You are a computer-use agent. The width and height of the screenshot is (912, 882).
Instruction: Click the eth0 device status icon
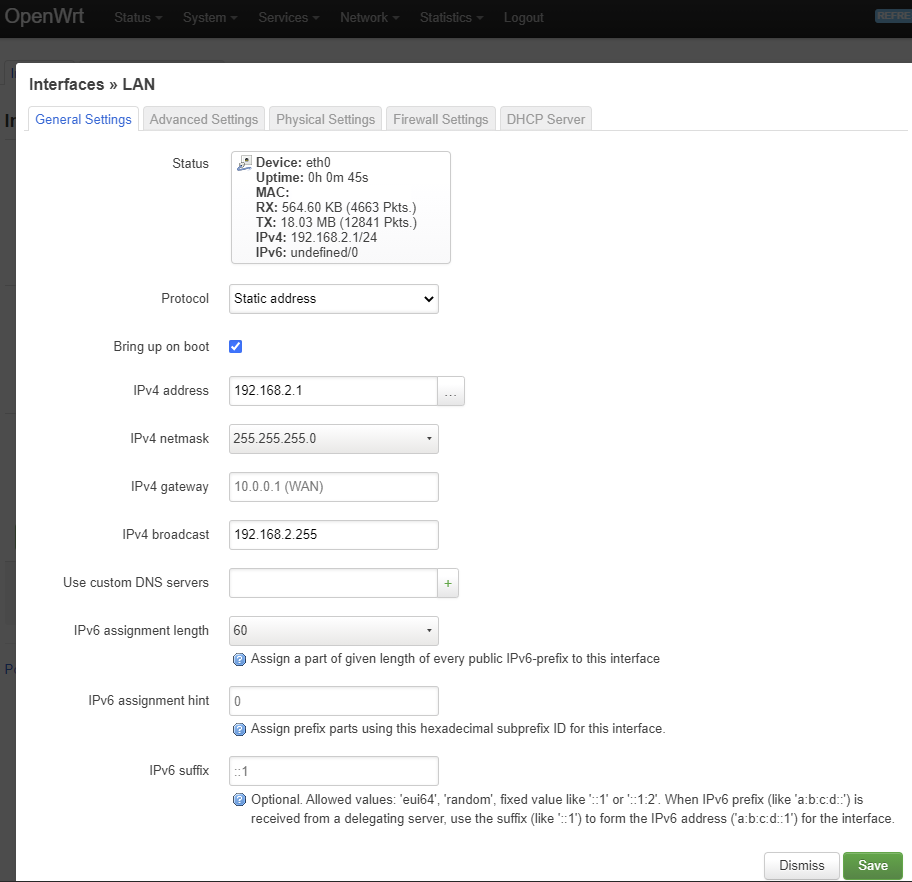point(244,163)
